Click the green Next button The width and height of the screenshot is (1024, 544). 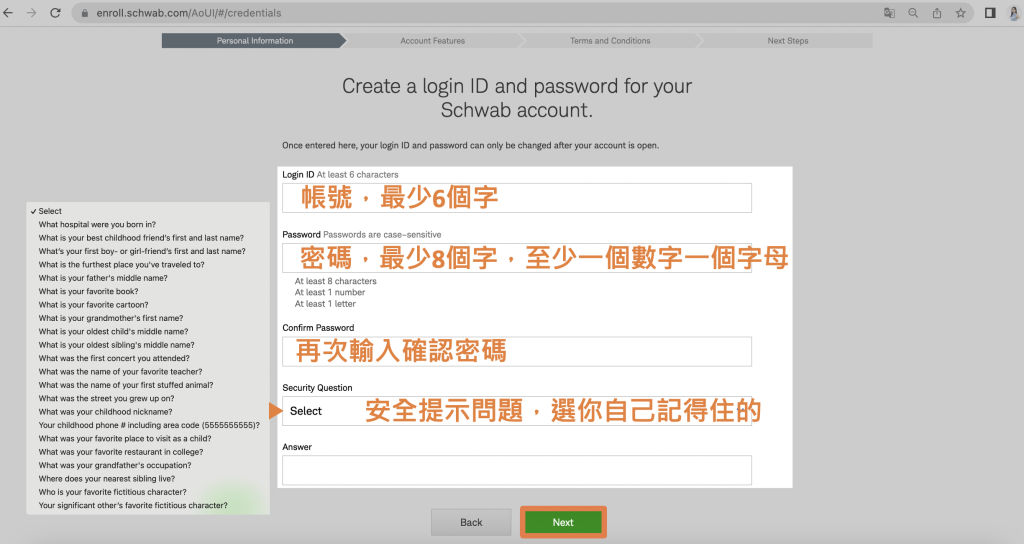pos(563,522)
